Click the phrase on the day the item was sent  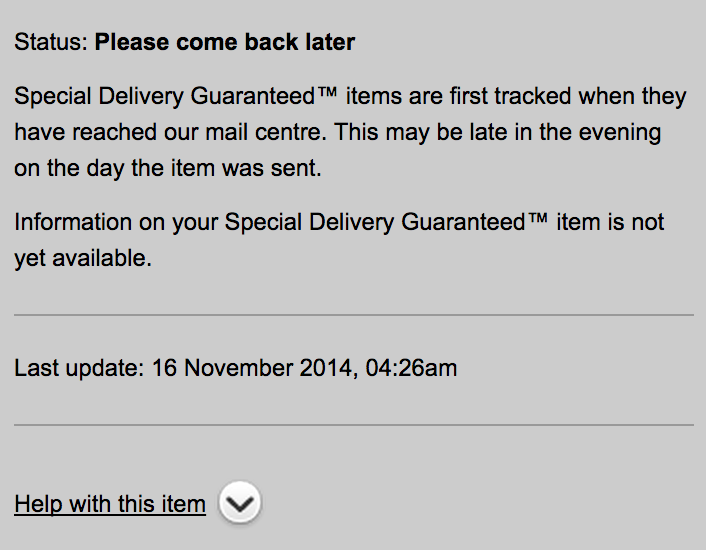tap(168, 169)
